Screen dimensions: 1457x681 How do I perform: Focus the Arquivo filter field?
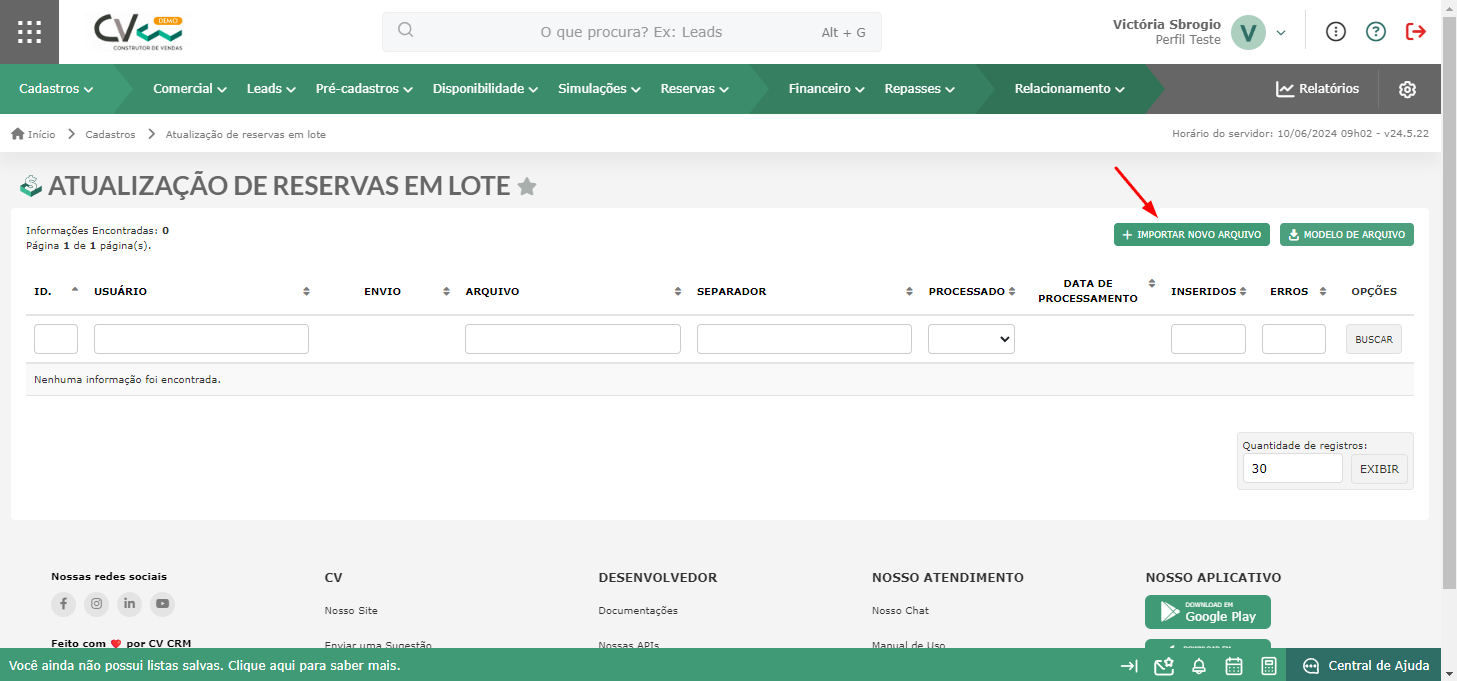(x=573, y=339)
